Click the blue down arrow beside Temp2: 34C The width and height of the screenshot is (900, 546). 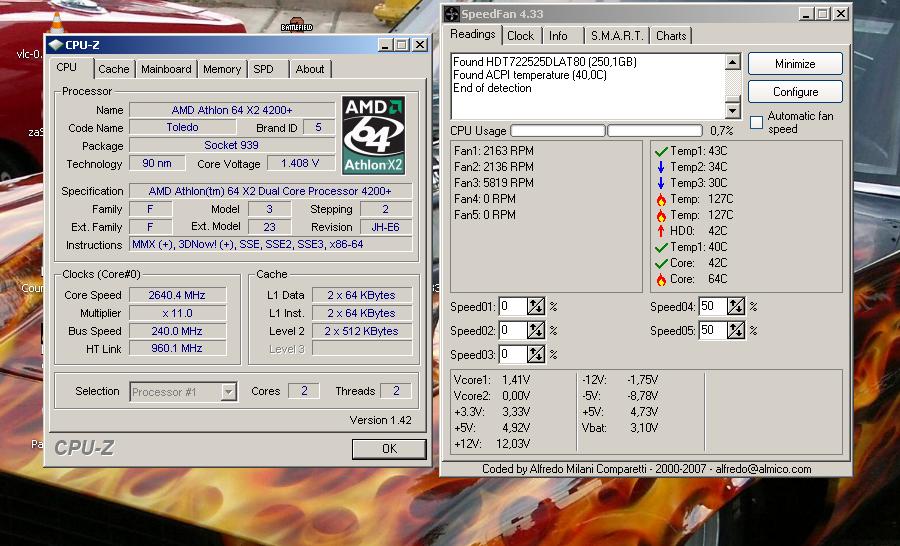[661, 167]
